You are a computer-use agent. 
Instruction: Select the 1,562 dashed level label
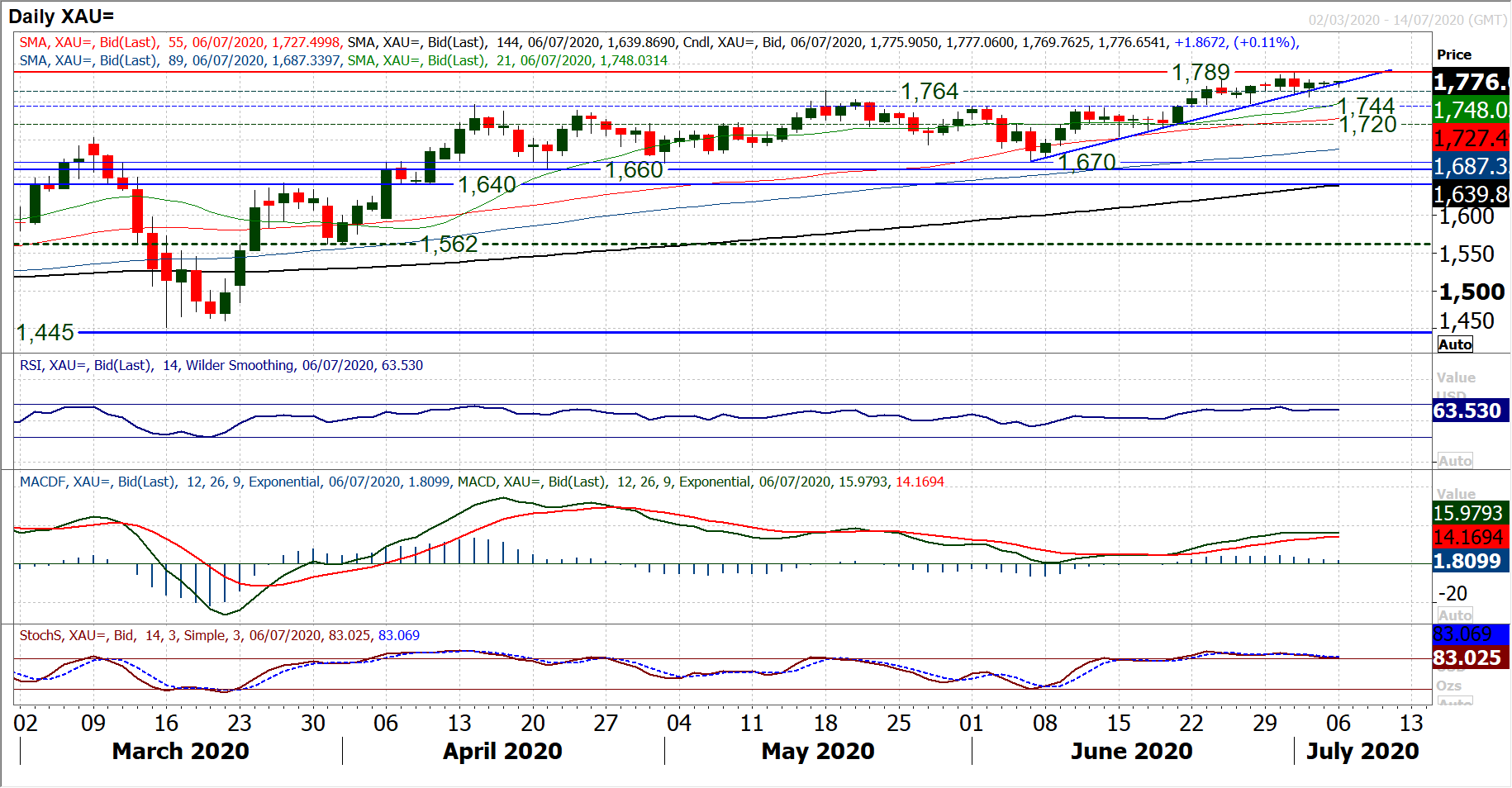[449, 244]
